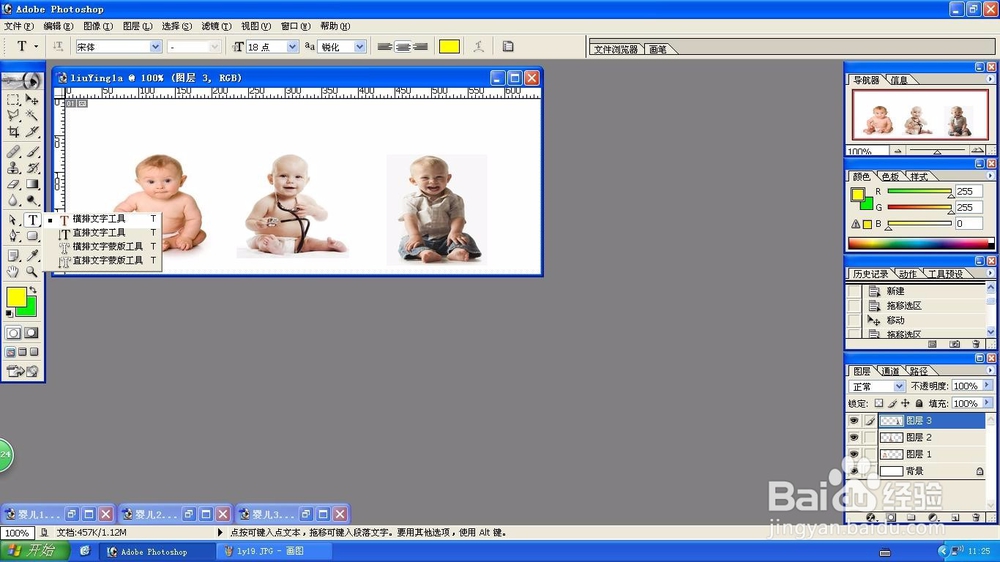The width and height of the screenshot is (1000, 562).
Task: Select the Gradient tool
Action: click(x=32, y=184)
